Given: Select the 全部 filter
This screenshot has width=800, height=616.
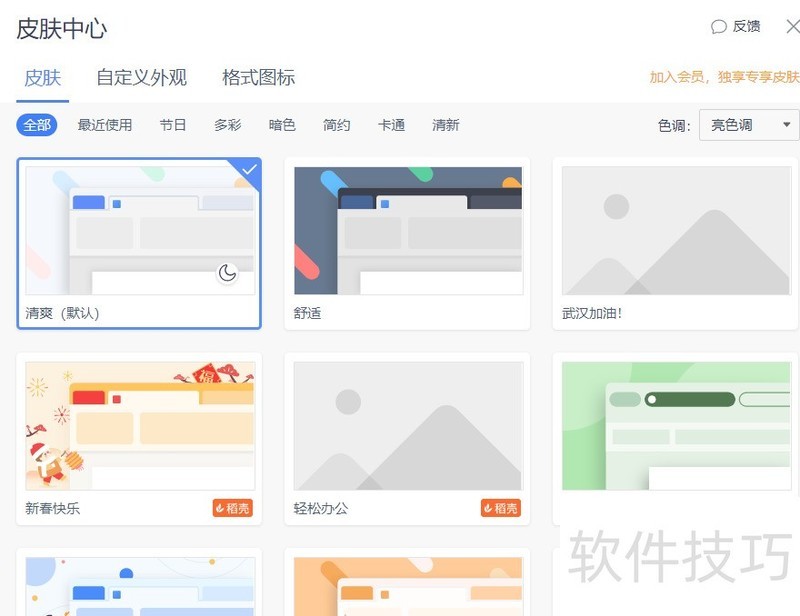Looking at the screenshot, I should tap(37, 125).
